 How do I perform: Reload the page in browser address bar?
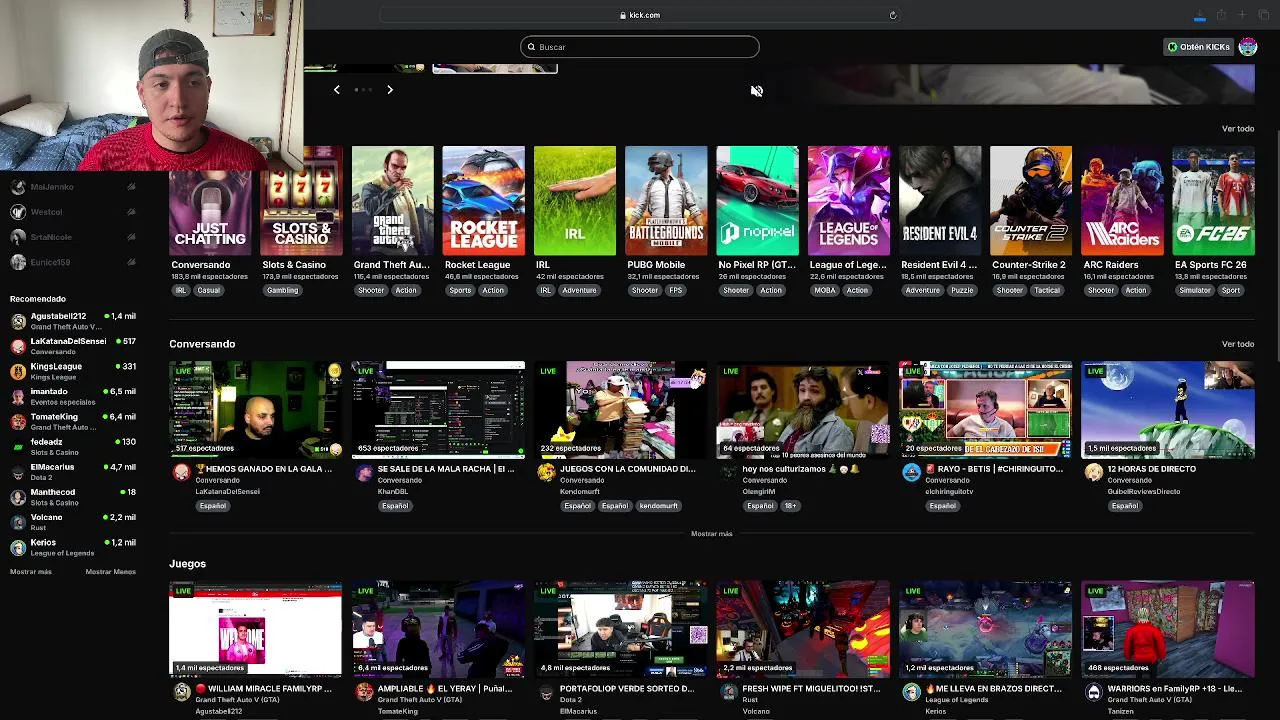[893, 15]
